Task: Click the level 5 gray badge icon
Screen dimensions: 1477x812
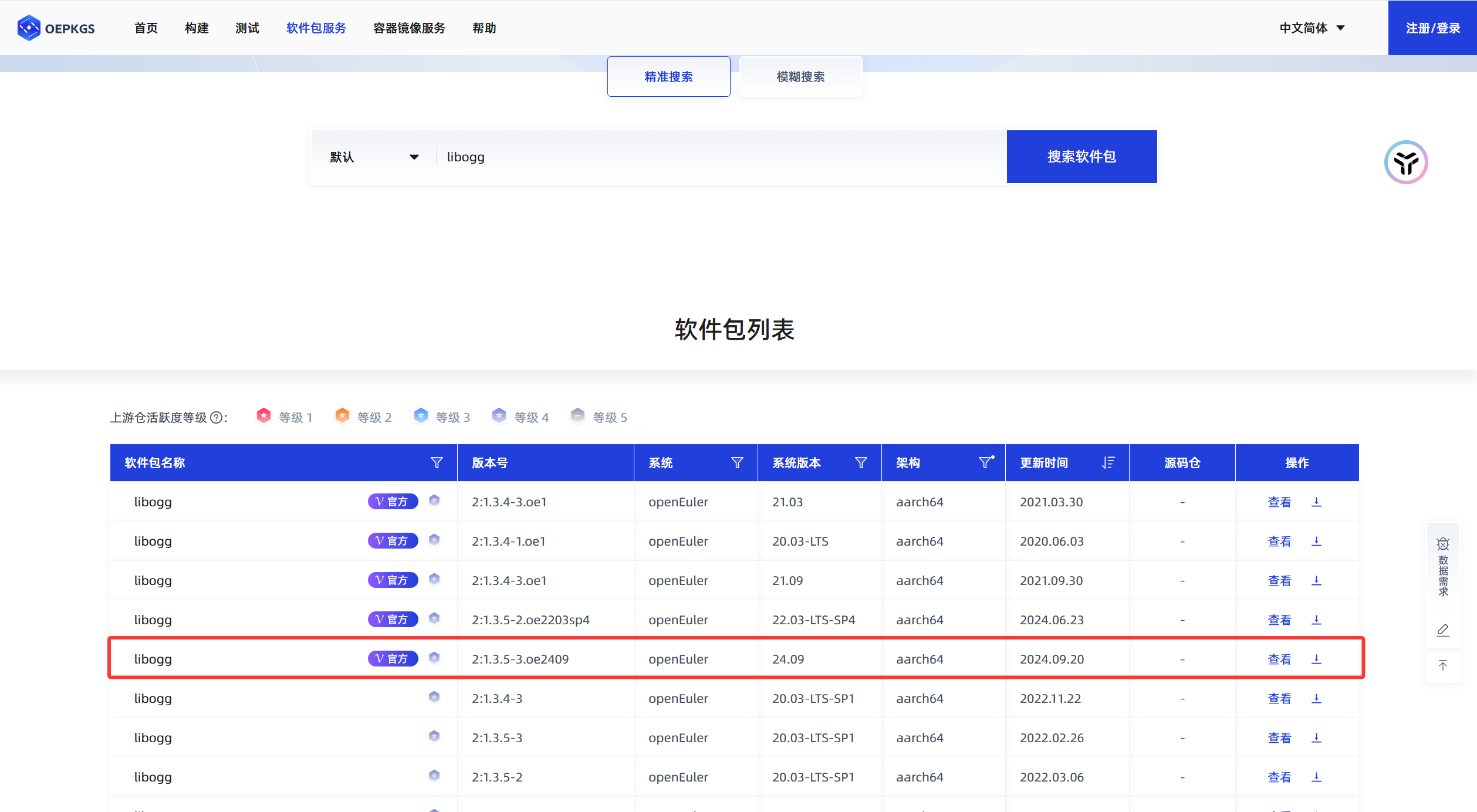Action: (x=578, y=416)
